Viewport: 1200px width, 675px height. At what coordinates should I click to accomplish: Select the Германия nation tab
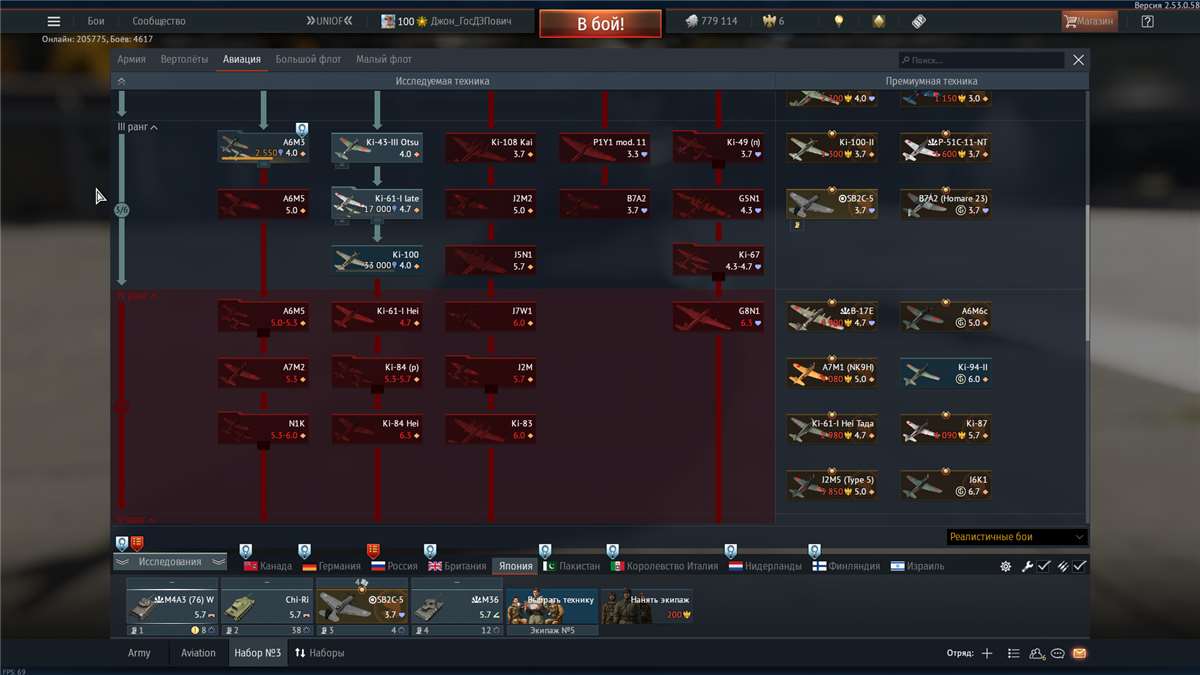[x=331, y=566]
